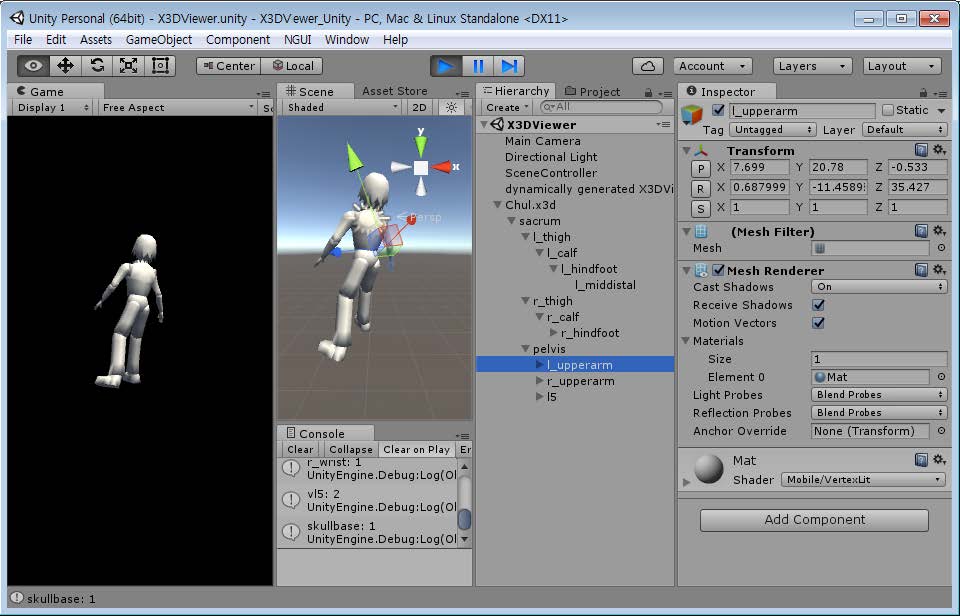Click the Hierarchy search field

[x=601, y=107]
